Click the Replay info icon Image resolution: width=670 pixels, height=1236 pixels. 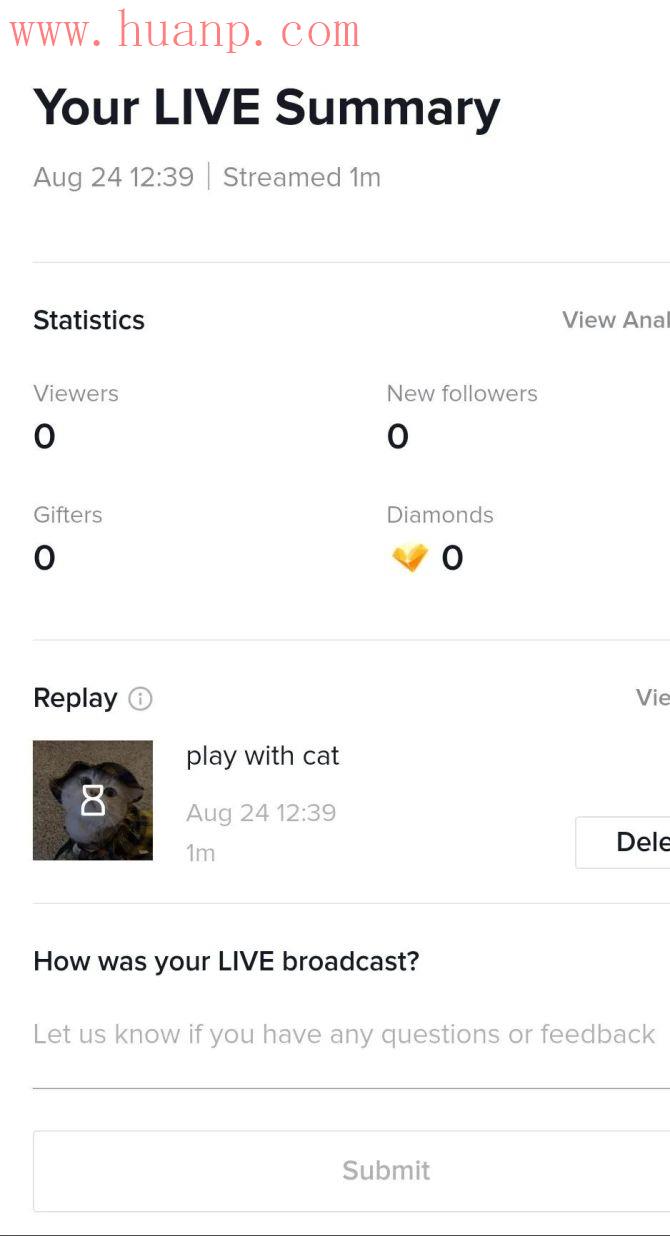tap(141, 699)
